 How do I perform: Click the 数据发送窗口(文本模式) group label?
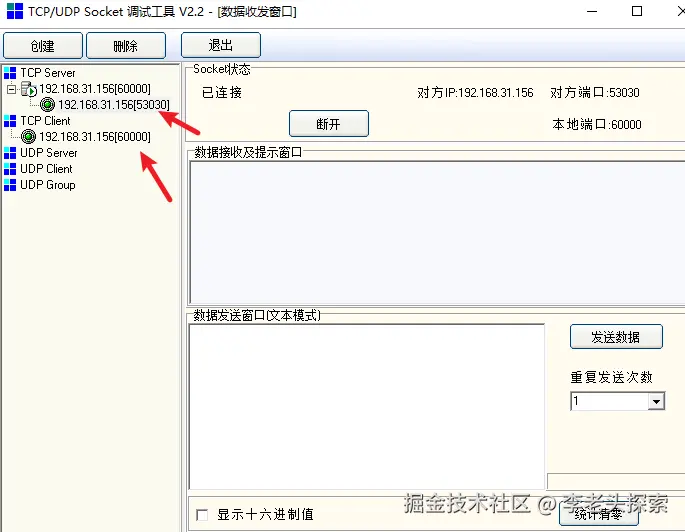coord(257,315)
